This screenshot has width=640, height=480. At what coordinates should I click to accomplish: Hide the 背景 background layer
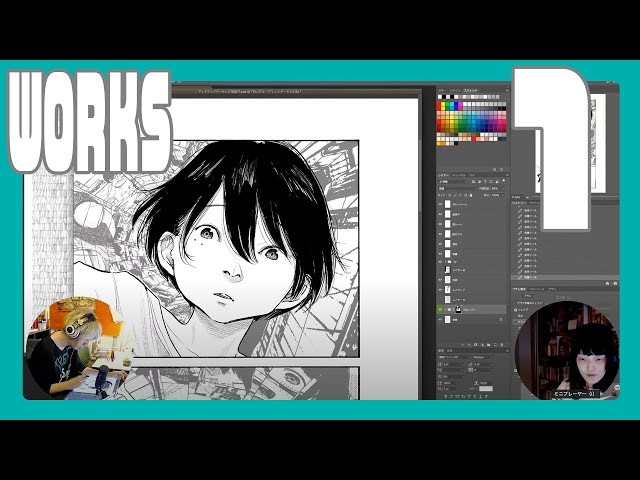pyautogui.click(x=440, y=320)
